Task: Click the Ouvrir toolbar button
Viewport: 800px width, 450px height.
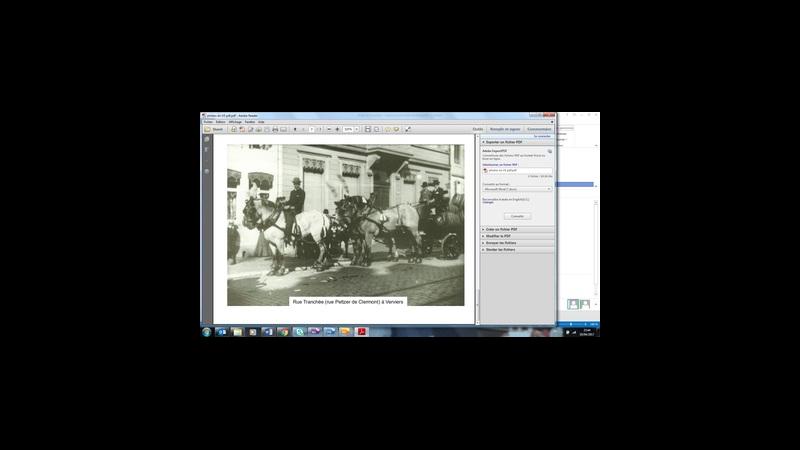Action: tap(214, 130)
